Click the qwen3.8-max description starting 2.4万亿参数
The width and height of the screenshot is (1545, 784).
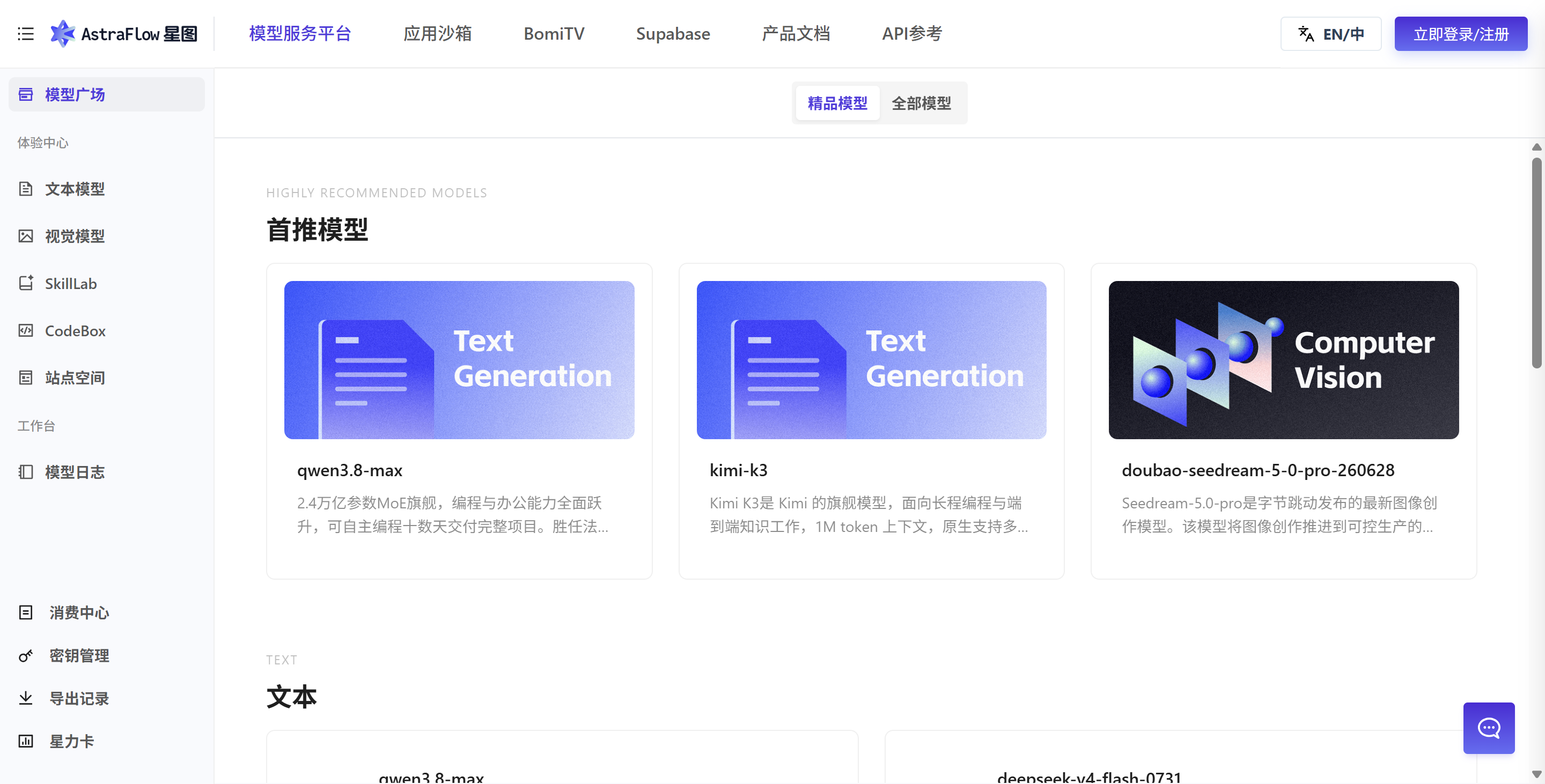(x=453, y=514)
